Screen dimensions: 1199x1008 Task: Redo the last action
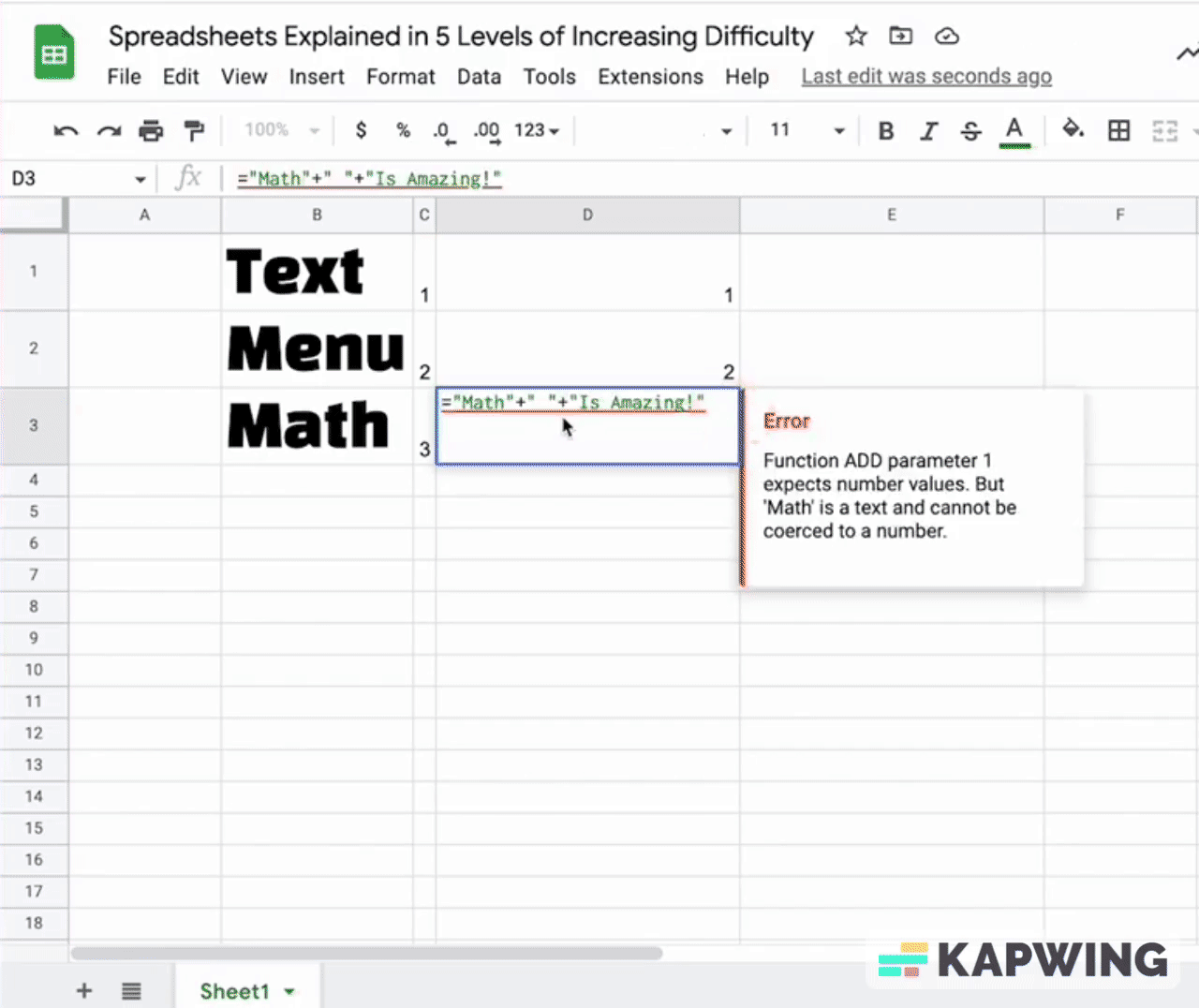click(109, 131)
